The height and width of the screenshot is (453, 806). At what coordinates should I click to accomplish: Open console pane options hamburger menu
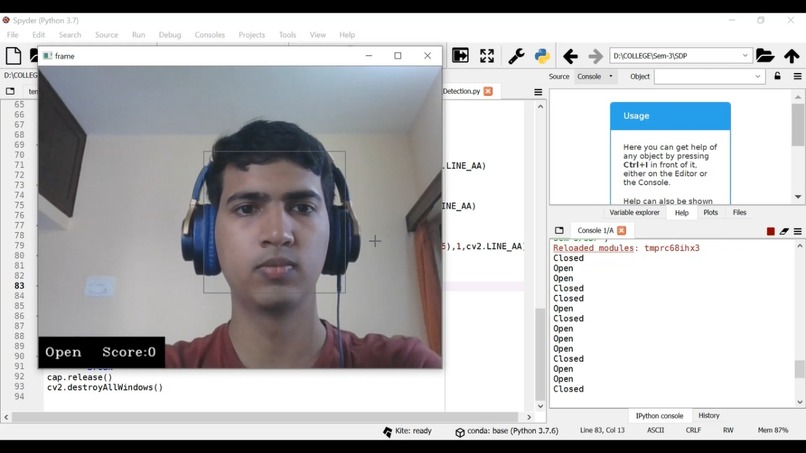[x=797, y=231]
